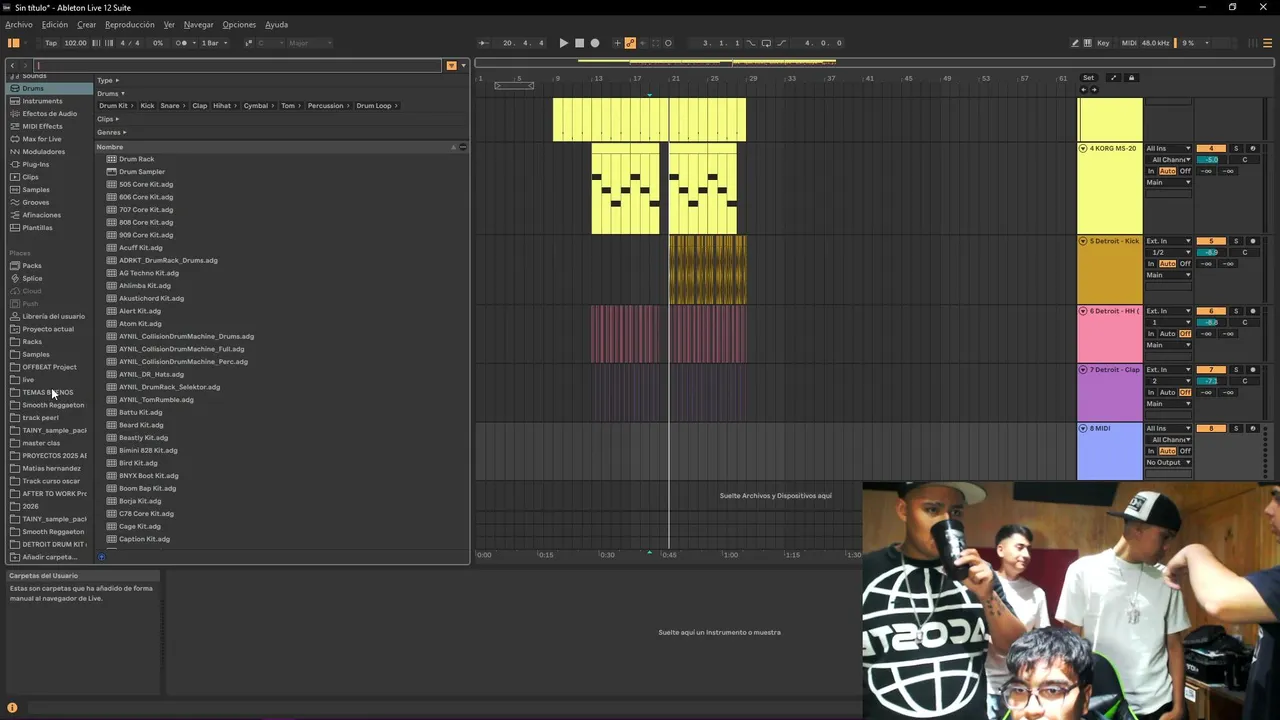The width and height of the screenshot is (1280, 720).
Task: Toggle Key map mode
Action: click(x=1103, y=43)
